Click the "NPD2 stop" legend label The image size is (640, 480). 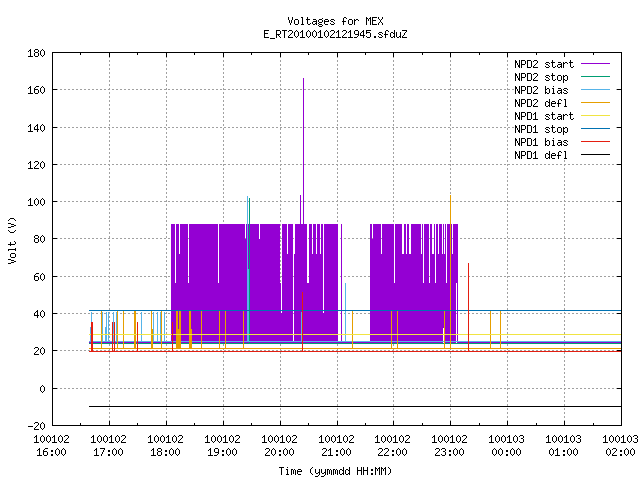(541, 77)
